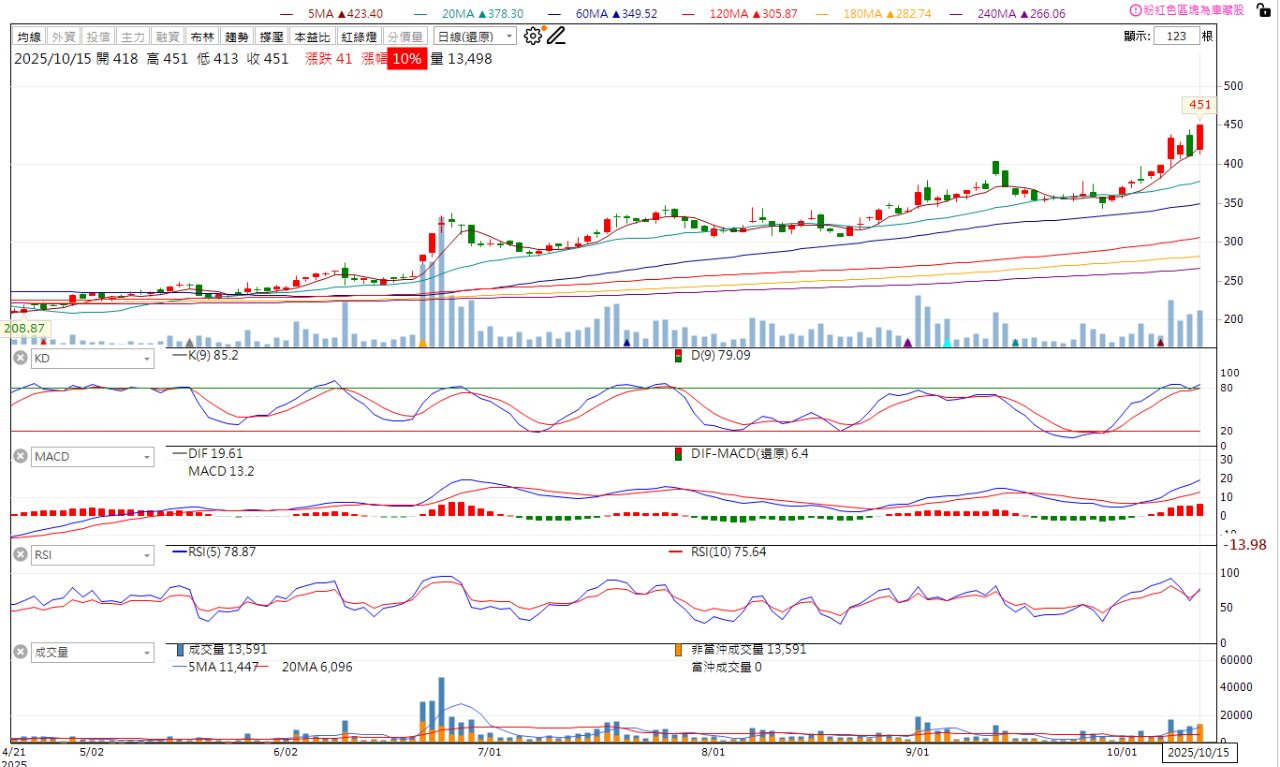Image resolution: width=1280 pixels, height=767 pixels.
Task: Select the pencil drawing tool
Action: tap(556, 36)
